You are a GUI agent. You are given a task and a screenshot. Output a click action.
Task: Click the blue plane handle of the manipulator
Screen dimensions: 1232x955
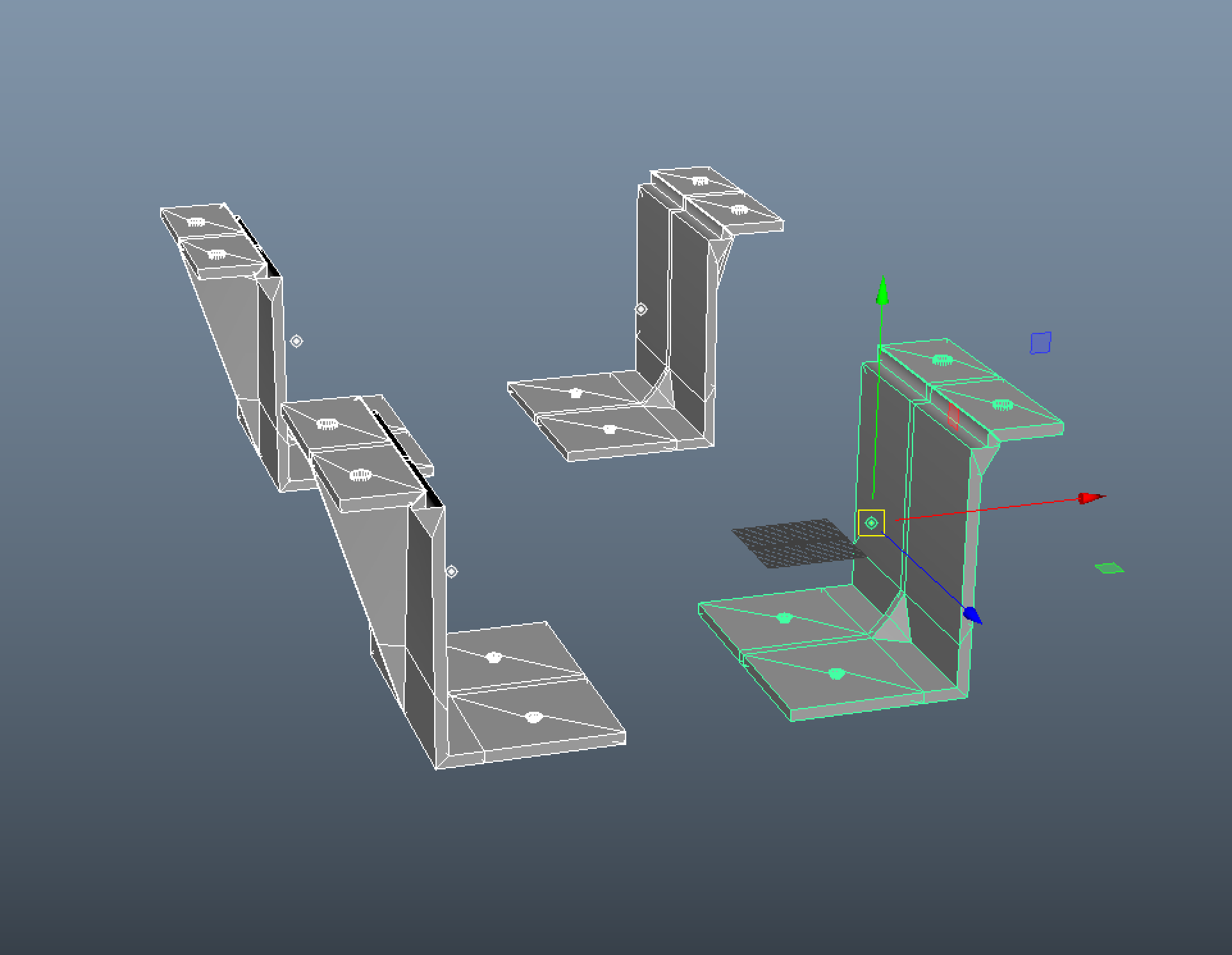[x=1041, y=342]
